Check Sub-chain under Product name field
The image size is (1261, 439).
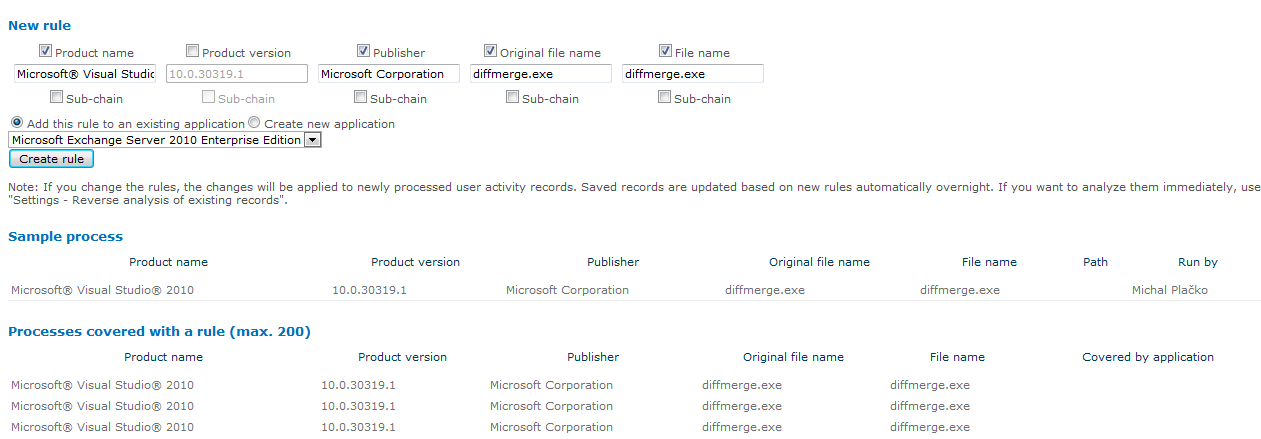tap(57, 97)
